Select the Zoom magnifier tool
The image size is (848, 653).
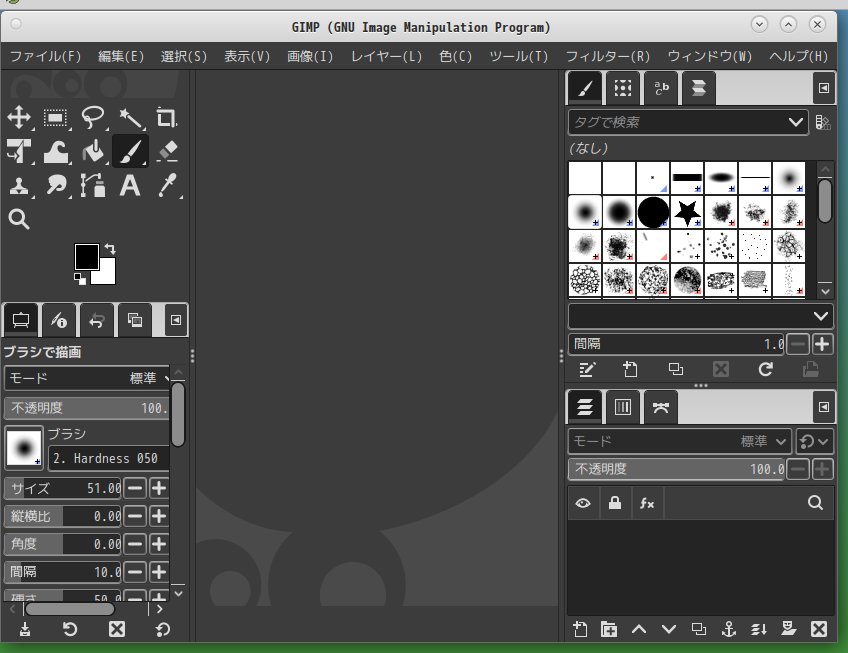pos(19,219)
